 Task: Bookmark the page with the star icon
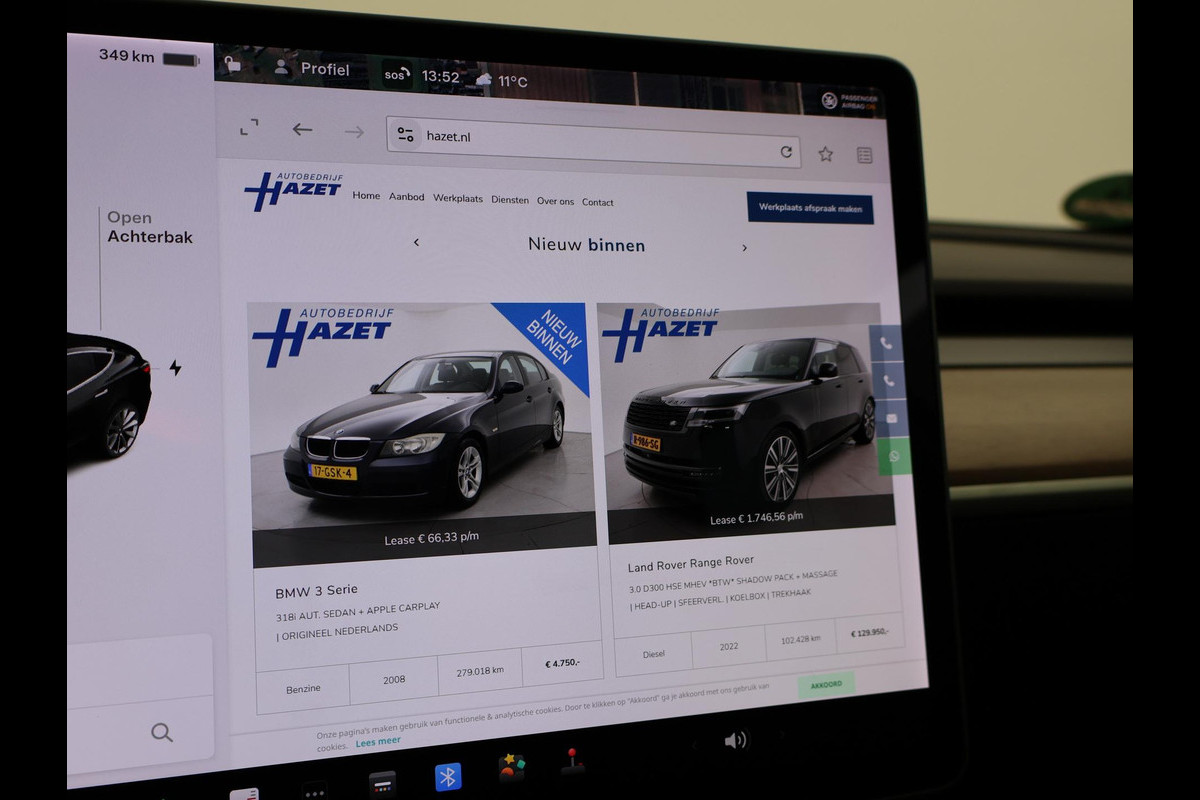click(x=825, y=154)
